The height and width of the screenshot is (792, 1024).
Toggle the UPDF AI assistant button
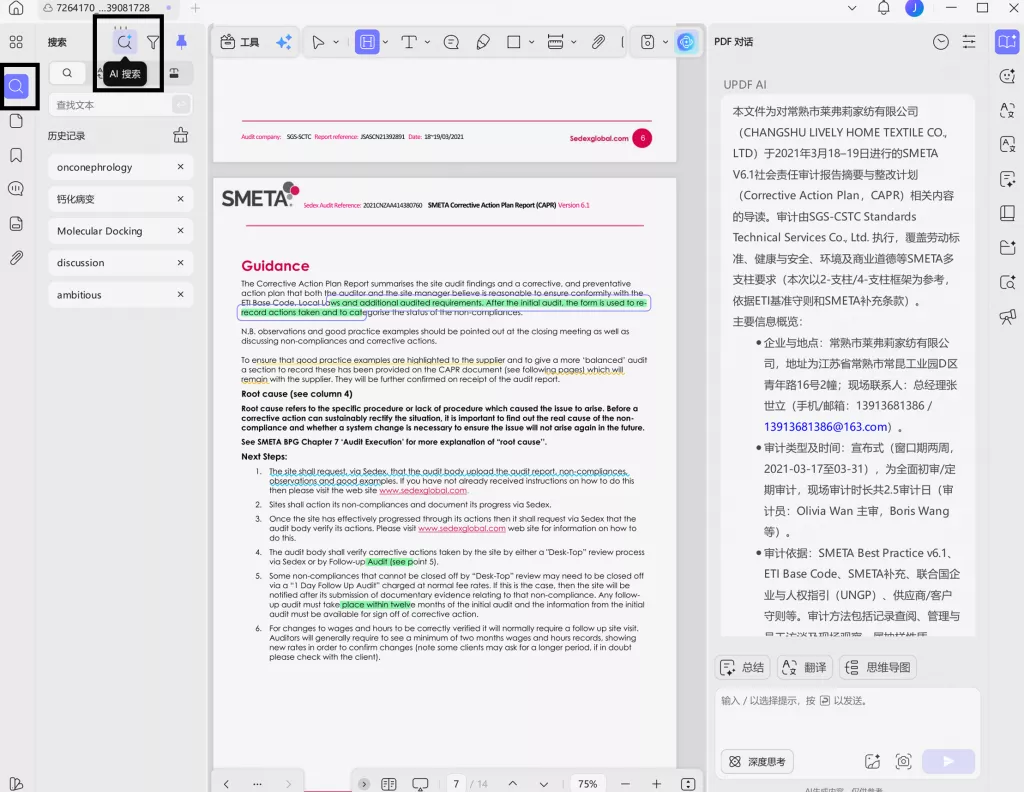686,42
